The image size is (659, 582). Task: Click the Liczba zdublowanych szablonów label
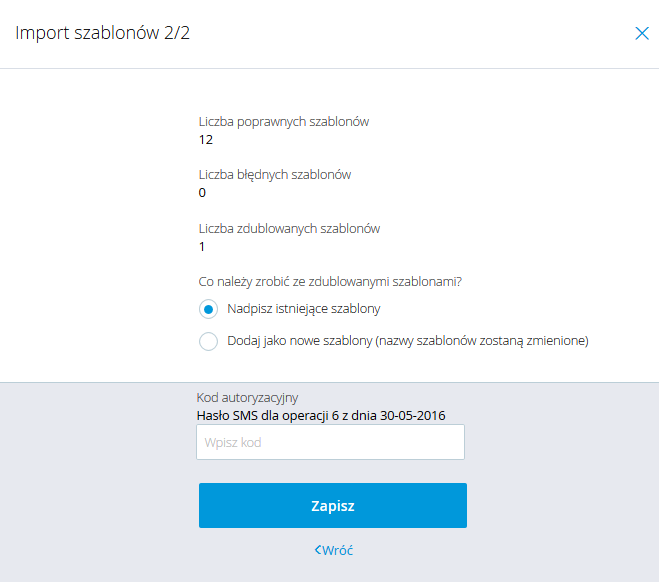[x=289, y=229]
